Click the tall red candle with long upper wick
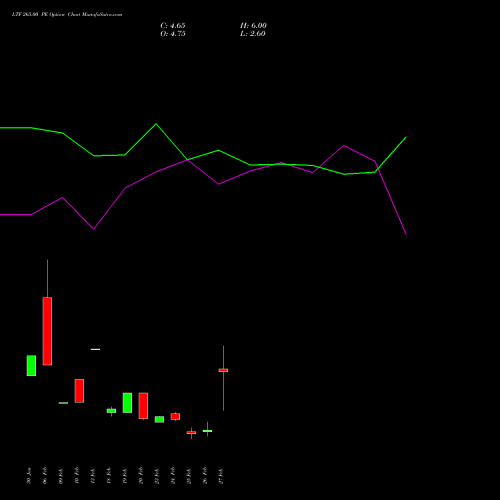500x500 pixels. [47, 331]
